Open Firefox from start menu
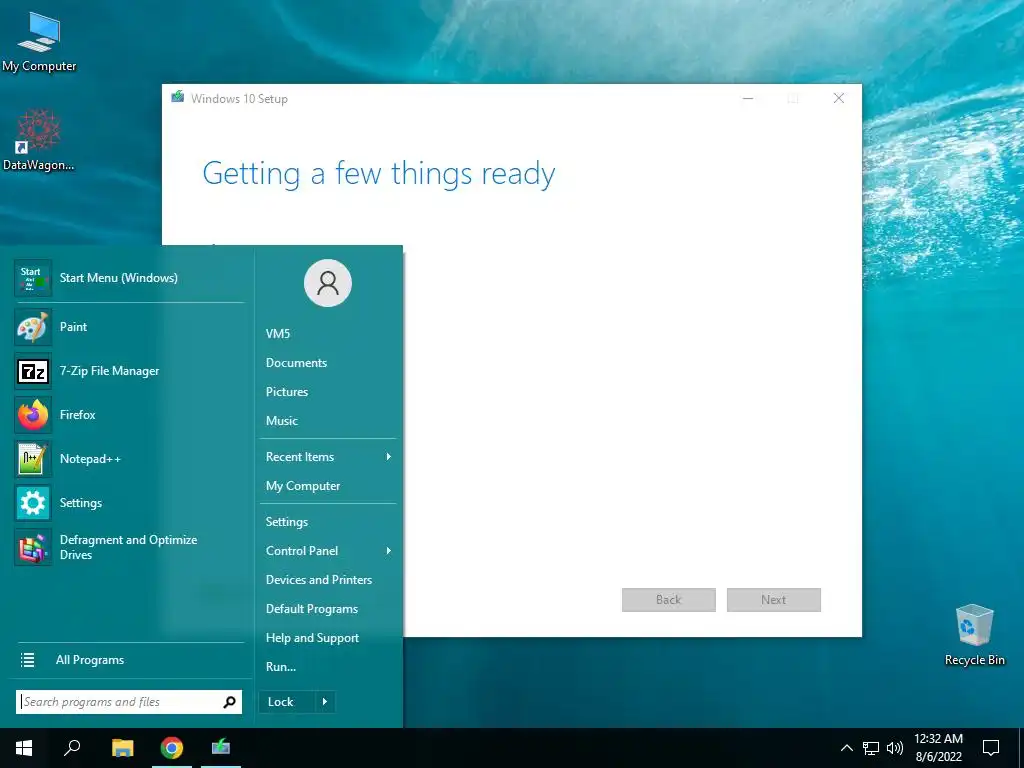 [x=129, y=415]
